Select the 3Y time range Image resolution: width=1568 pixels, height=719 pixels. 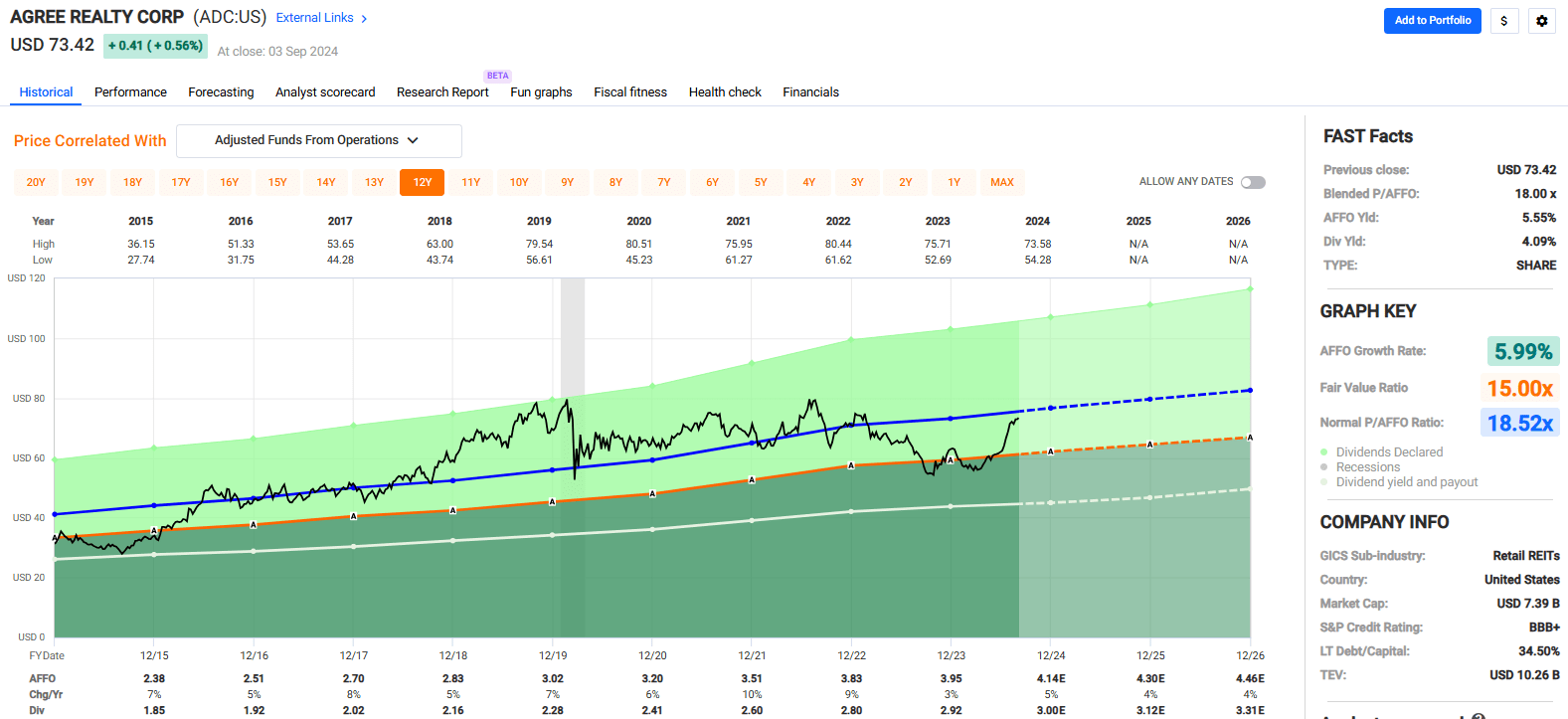(x=857, y=182)
